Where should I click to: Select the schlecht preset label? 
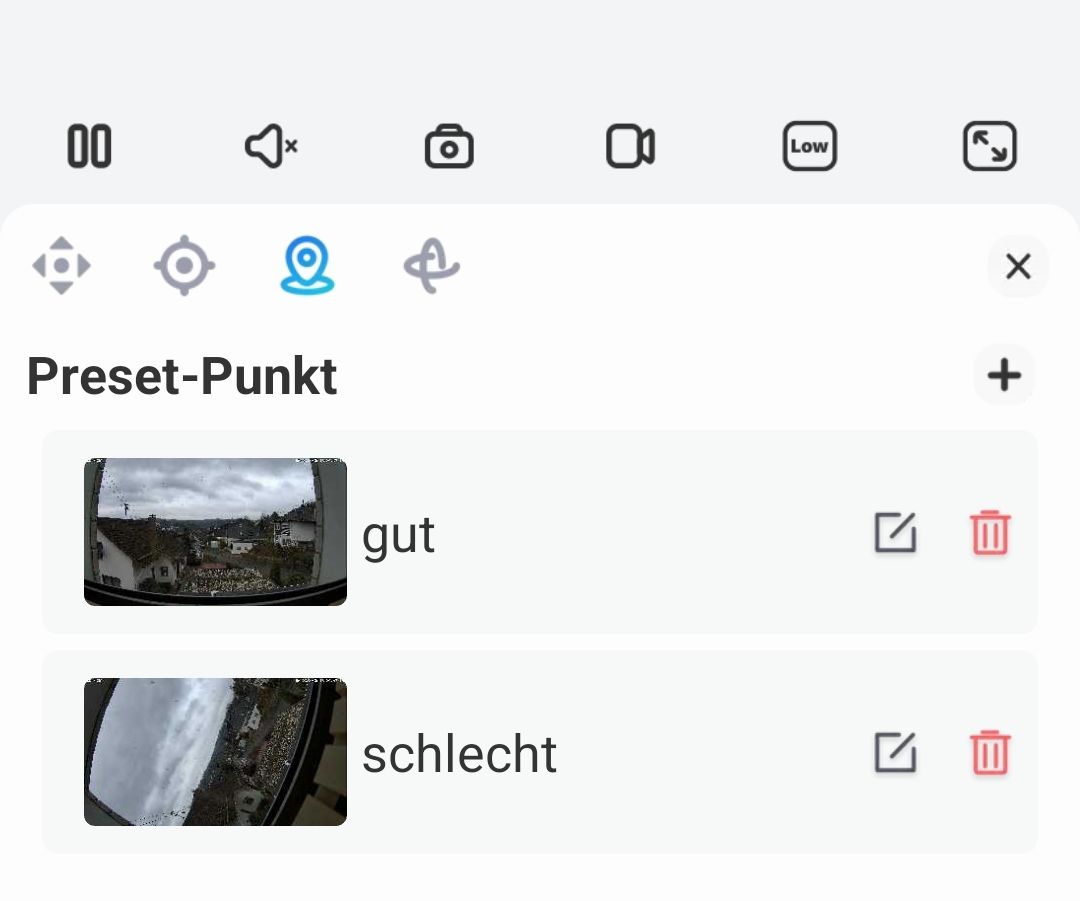pyautogui.click(x=459, y=755)
